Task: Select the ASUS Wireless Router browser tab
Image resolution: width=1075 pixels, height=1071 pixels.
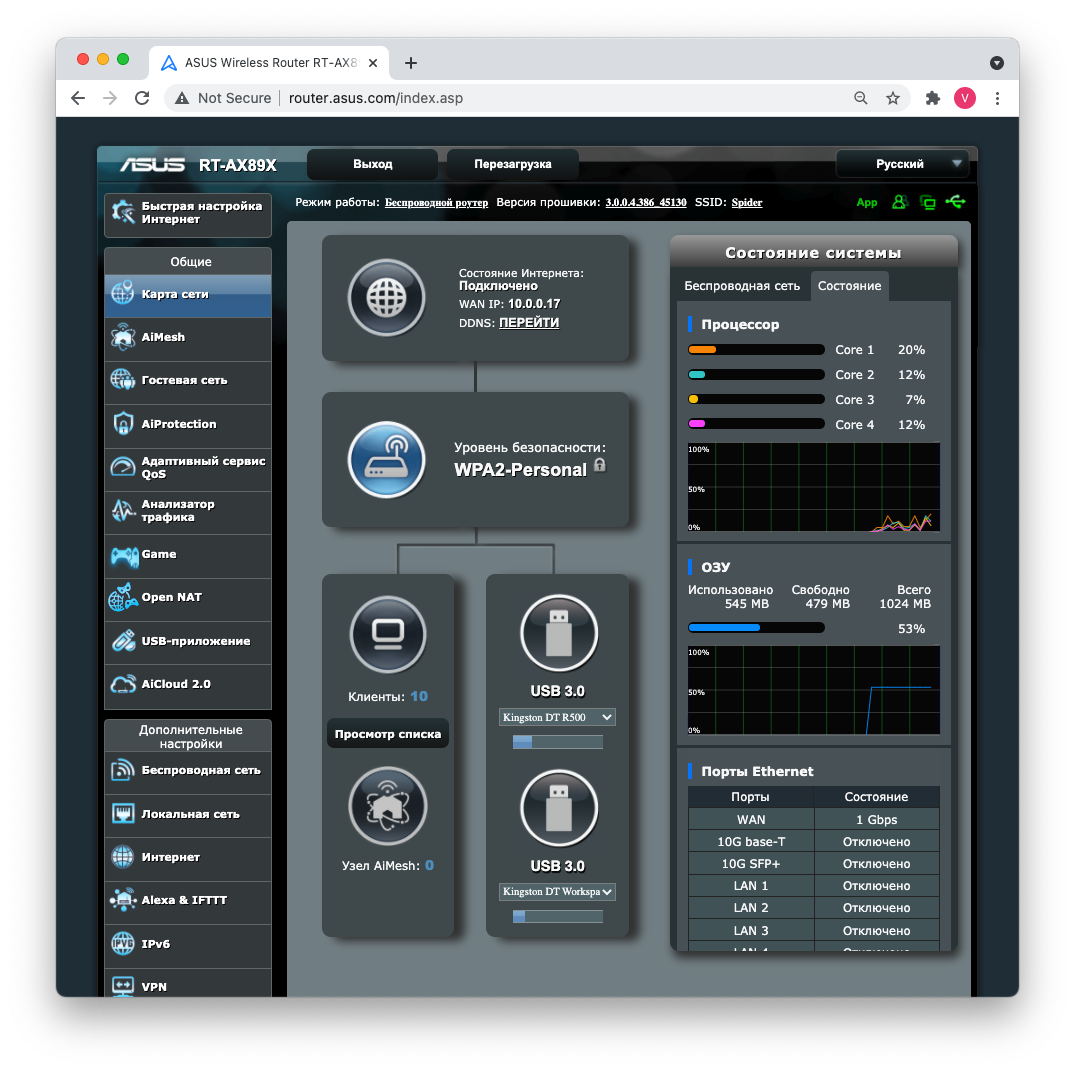Action: point(269,63)
